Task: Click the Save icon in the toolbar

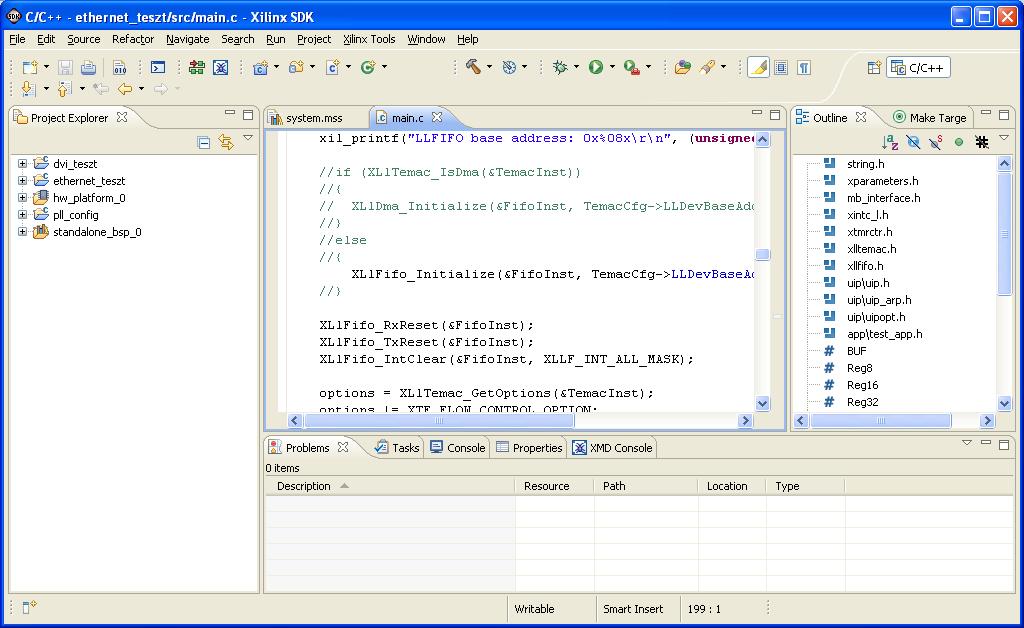Action: pos(65,67)
